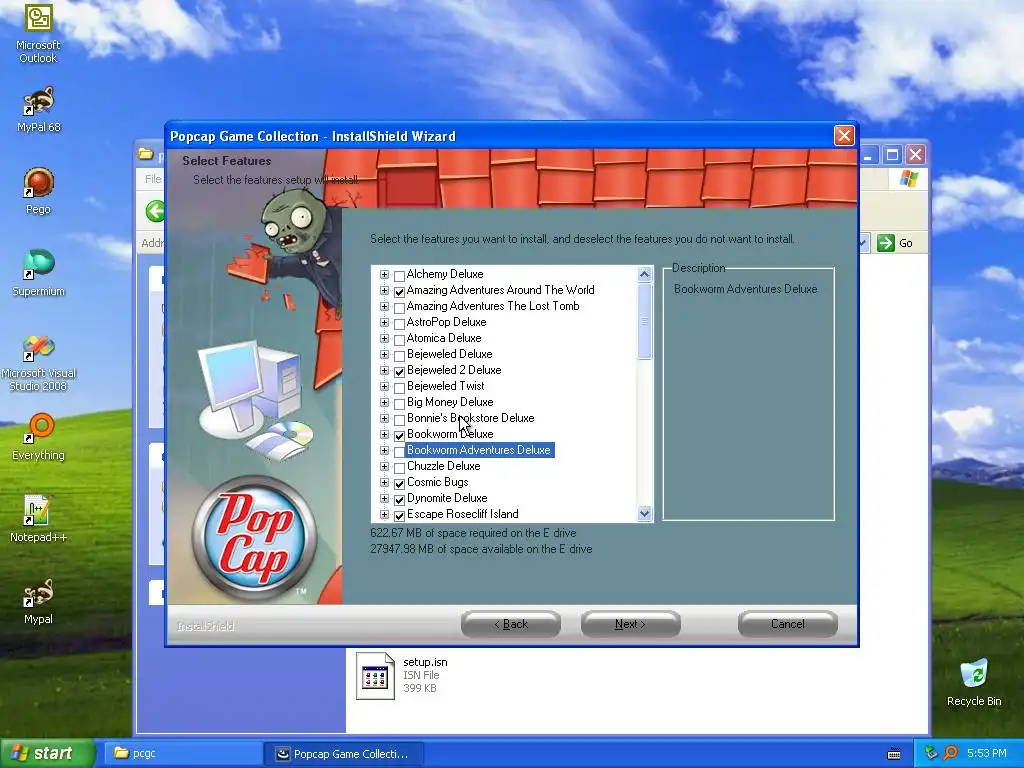Check the Atomica Deluxe checkbox
Viewport: 1024px width, 768px height.
pos(399,340)
